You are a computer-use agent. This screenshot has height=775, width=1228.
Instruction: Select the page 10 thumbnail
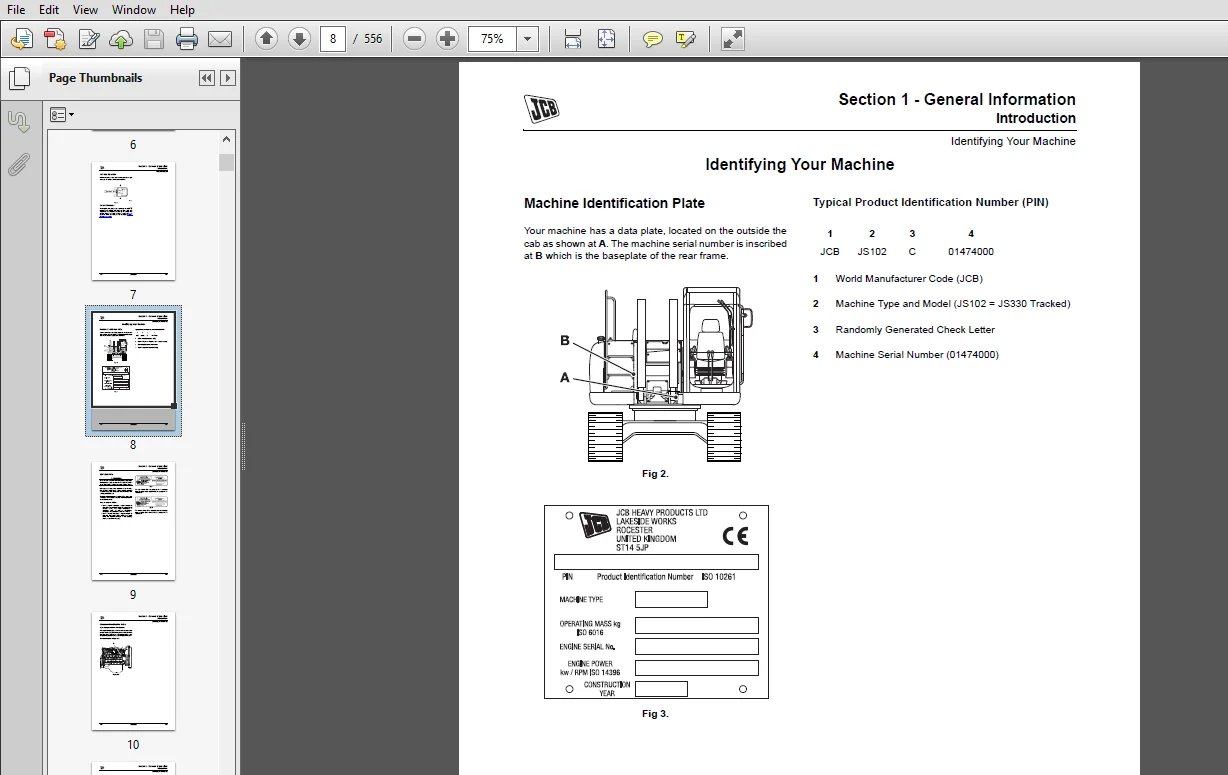(x=133, y=671)
